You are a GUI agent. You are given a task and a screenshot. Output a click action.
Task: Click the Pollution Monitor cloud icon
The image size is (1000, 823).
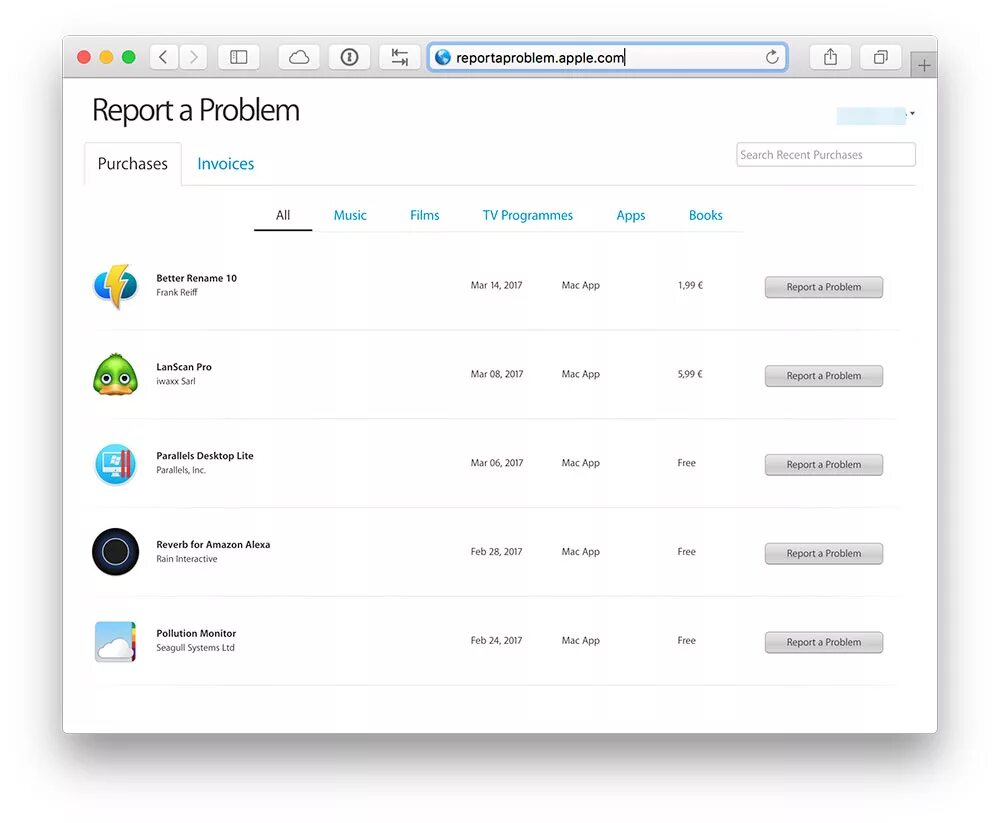(115, 641)
